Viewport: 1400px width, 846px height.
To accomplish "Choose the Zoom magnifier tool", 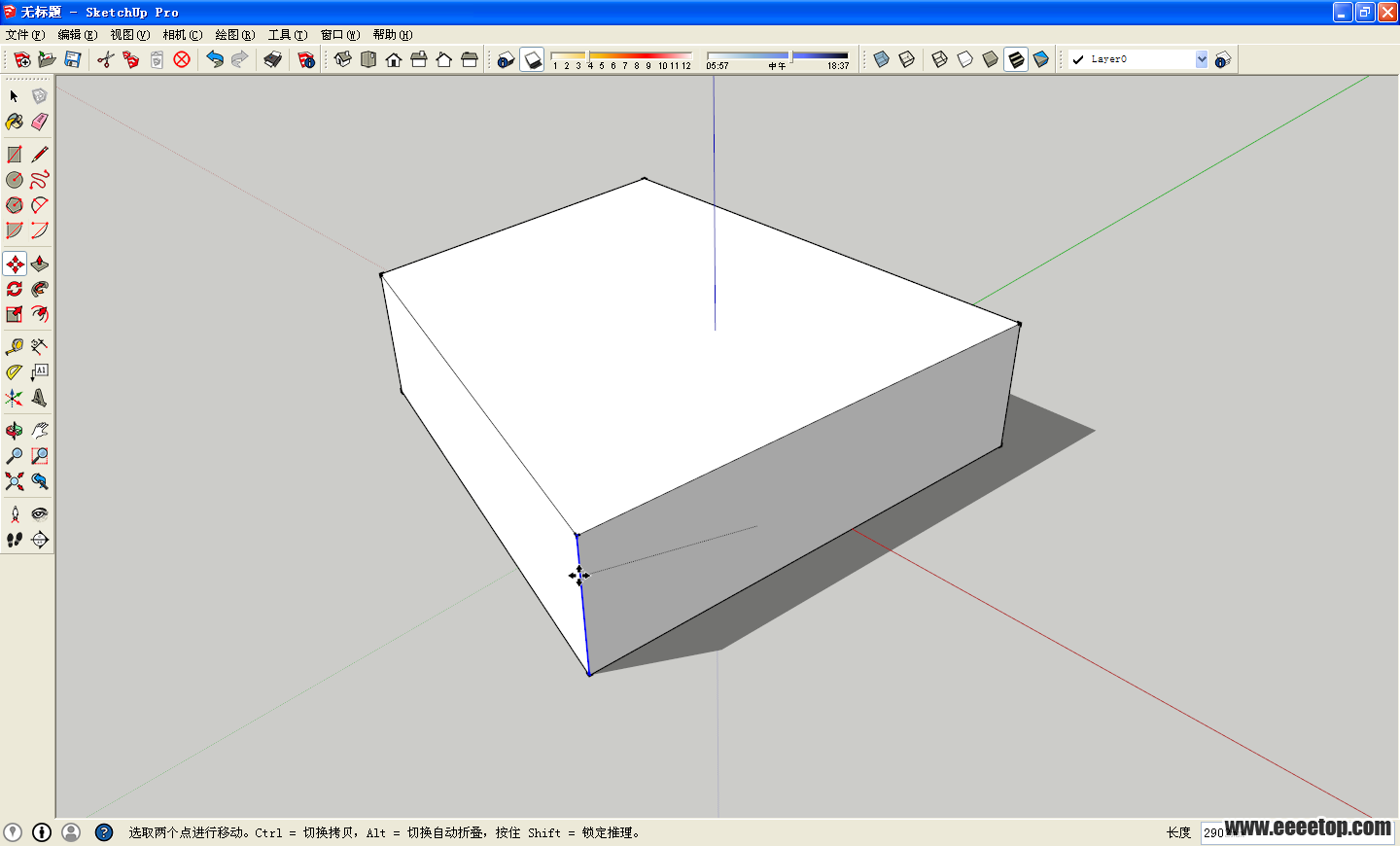I will coord(15,456).
